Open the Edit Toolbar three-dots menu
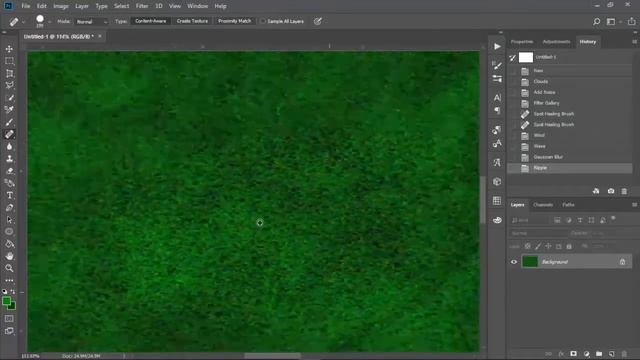Viewport: 640px width, 360px height. 9,280
